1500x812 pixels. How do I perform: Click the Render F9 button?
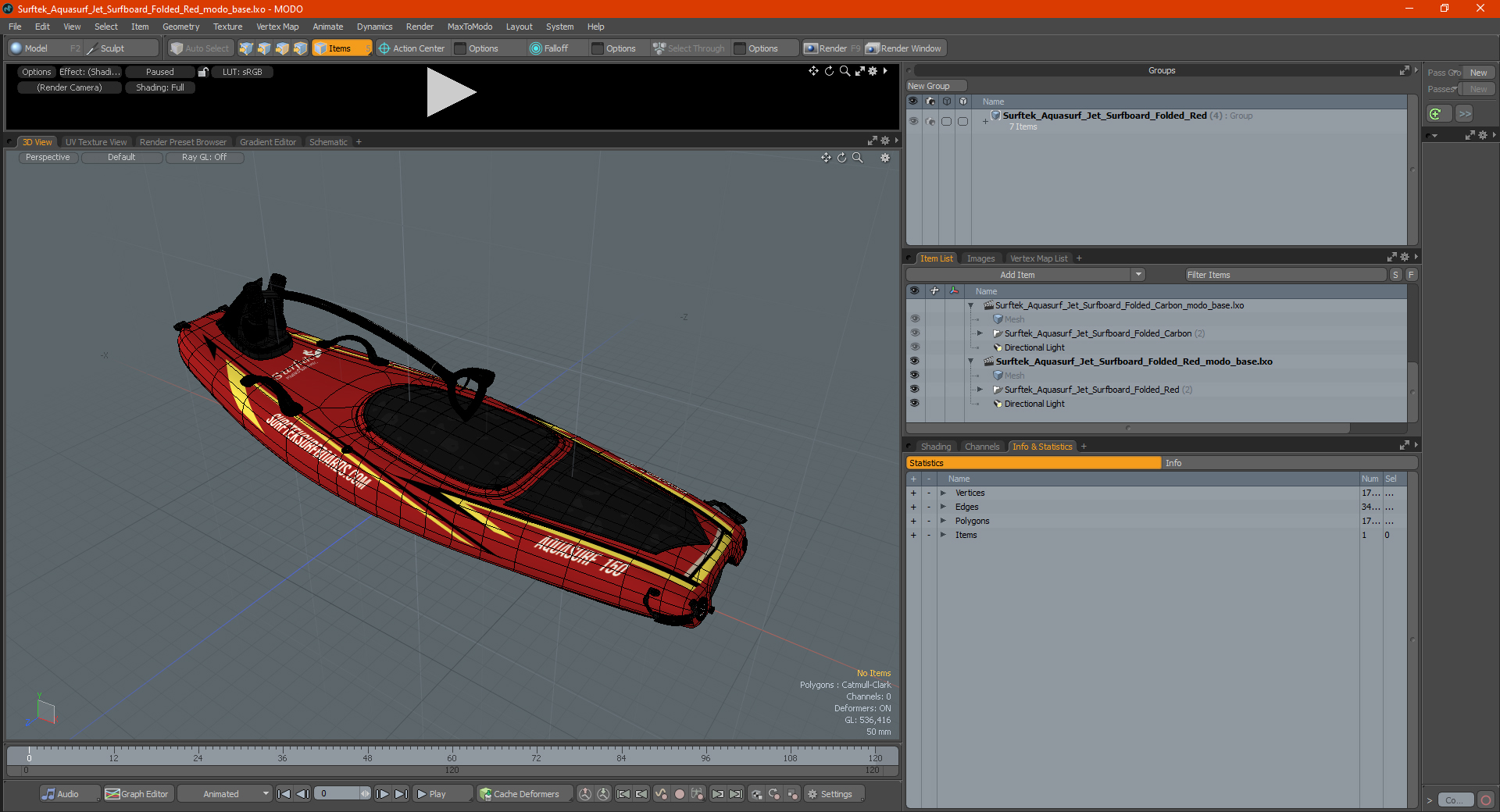pos(832,48)
